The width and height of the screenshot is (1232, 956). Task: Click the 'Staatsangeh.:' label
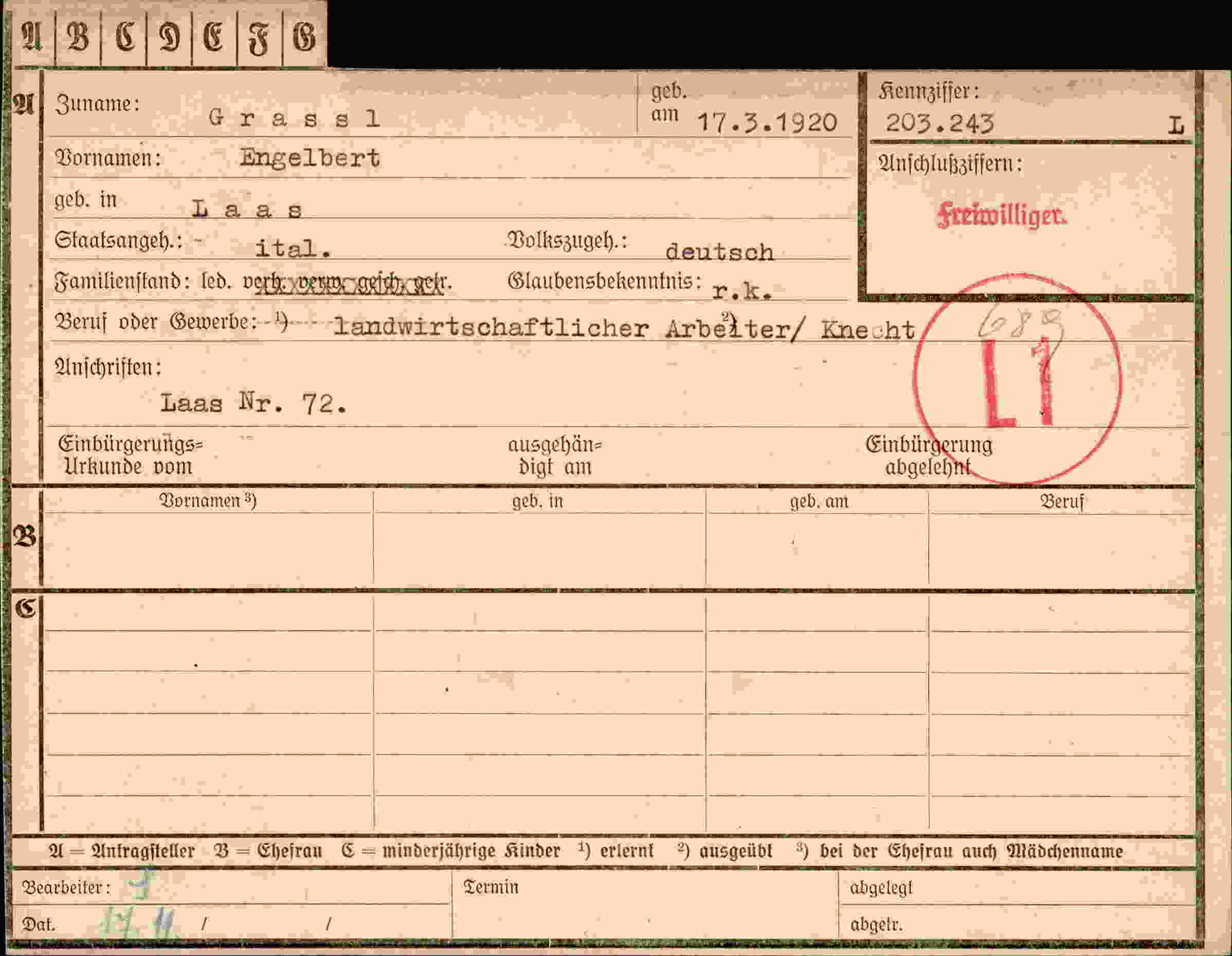click(x=118, y=242)
